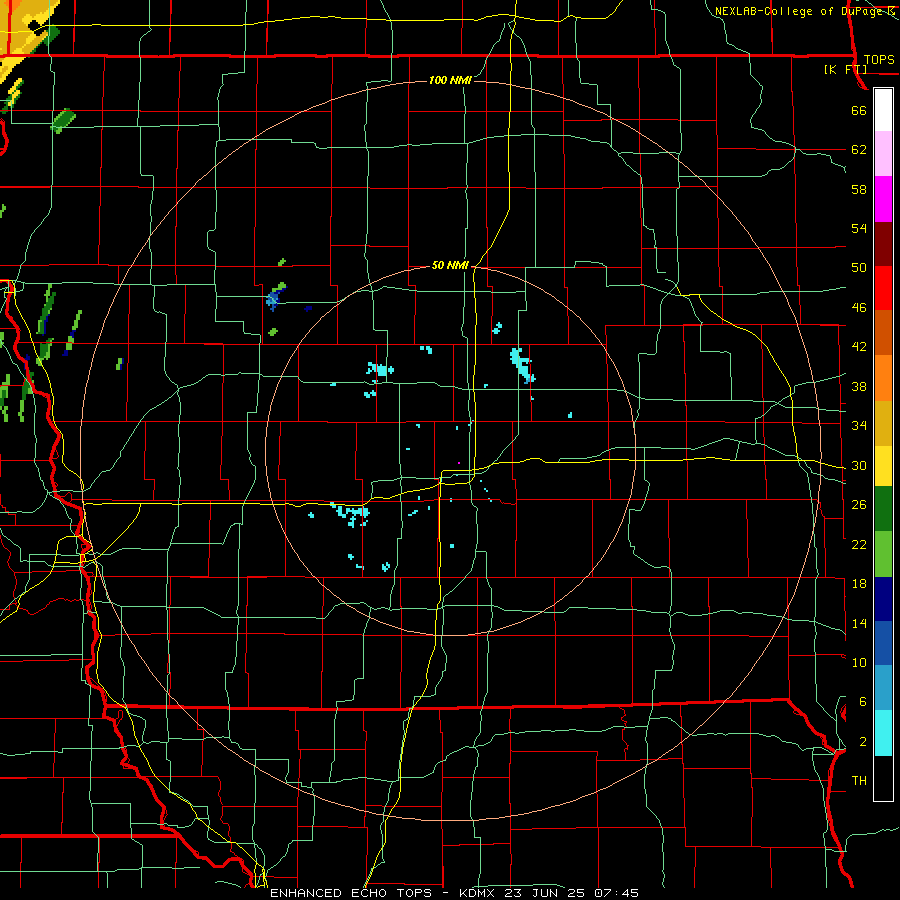Click the '100 NMI' range ring label
This screenshot has height=900, width=900.
pyautogui.click(x=450, y=80)
